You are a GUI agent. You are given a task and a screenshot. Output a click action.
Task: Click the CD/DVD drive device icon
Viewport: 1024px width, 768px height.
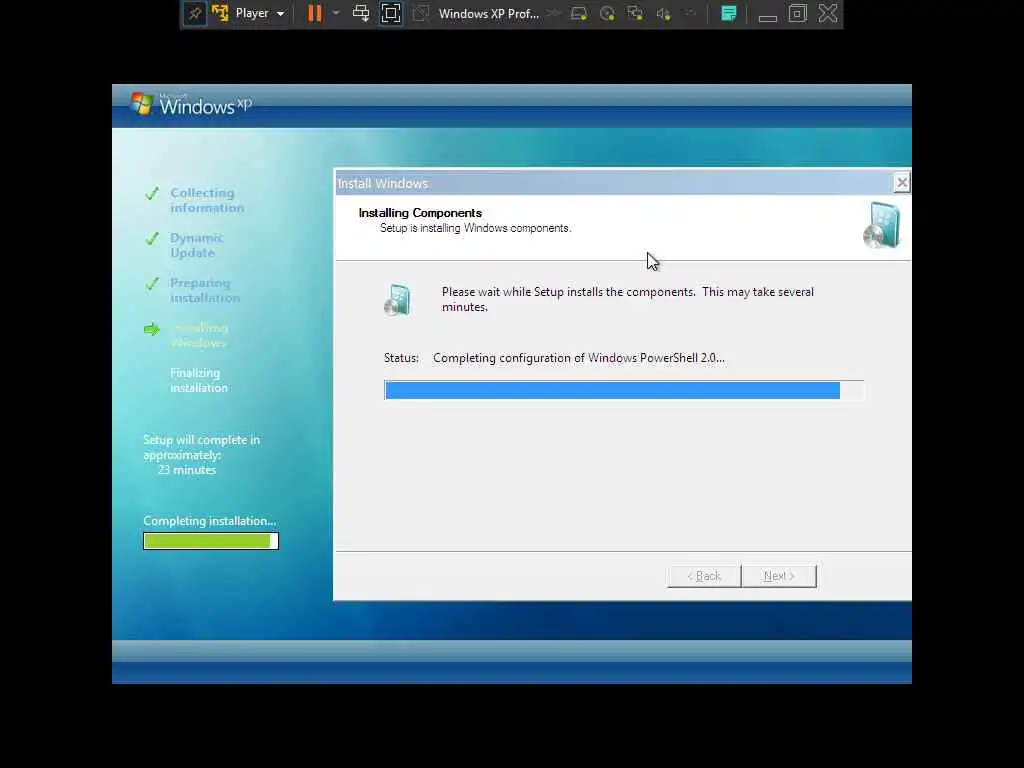point(607,13)
